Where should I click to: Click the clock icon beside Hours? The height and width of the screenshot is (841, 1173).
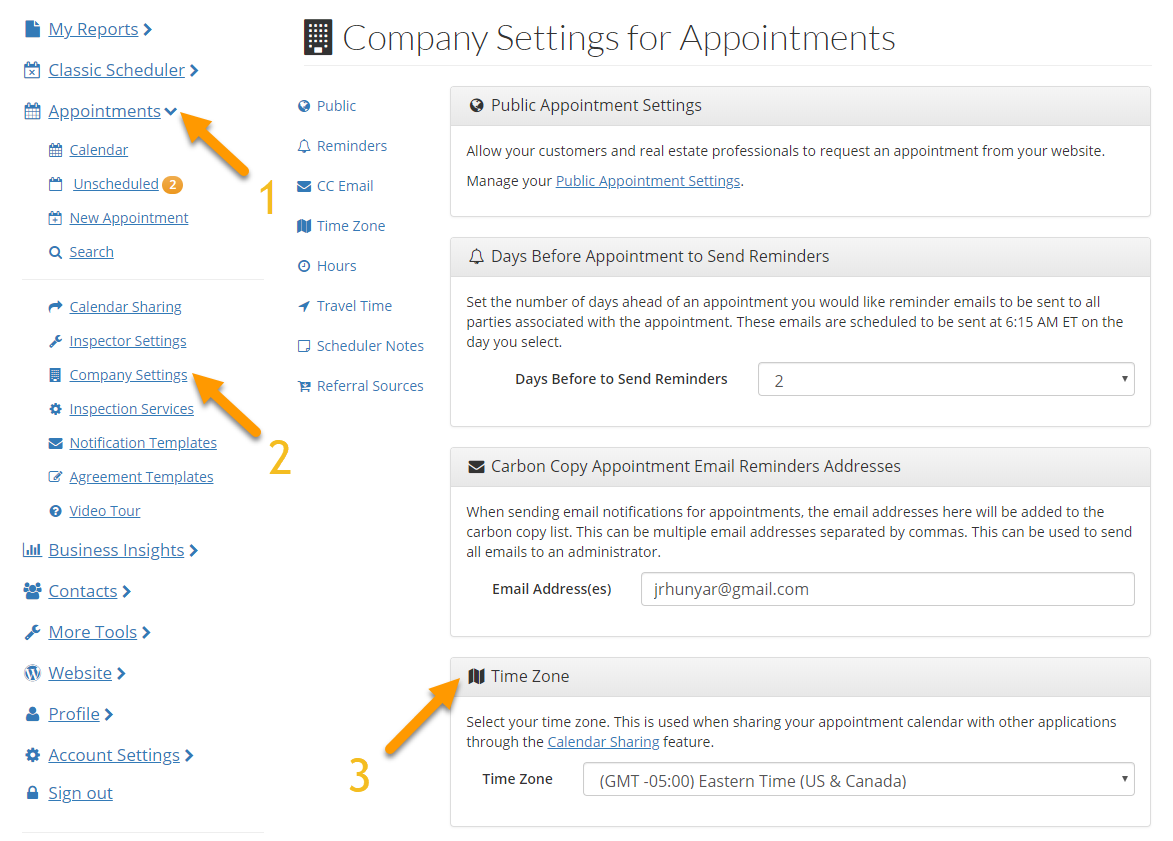pyautogui.click(x=304, y=266)
